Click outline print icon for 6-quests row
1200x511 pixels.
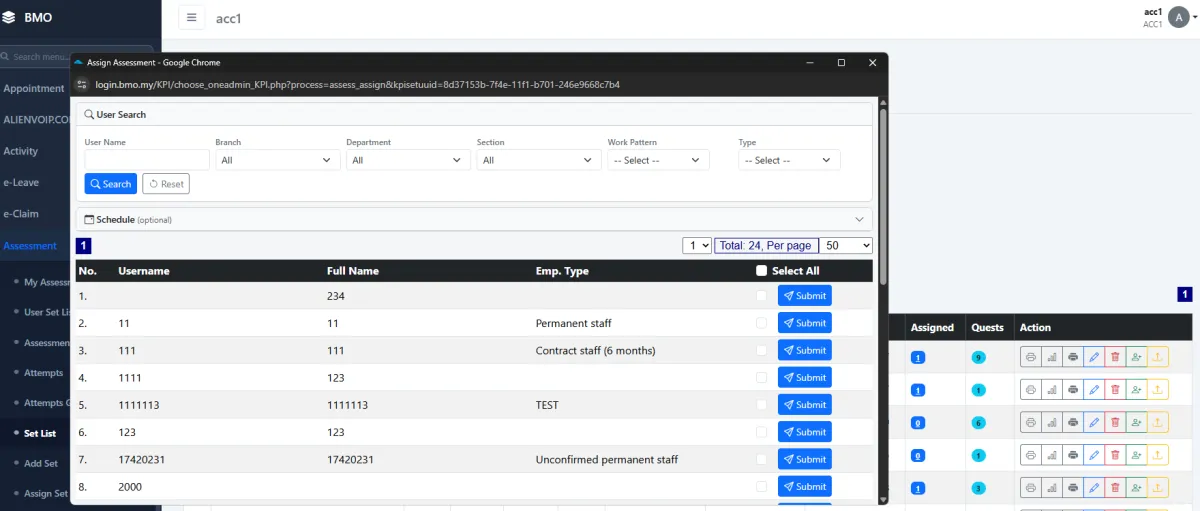tap(1031, 422)
